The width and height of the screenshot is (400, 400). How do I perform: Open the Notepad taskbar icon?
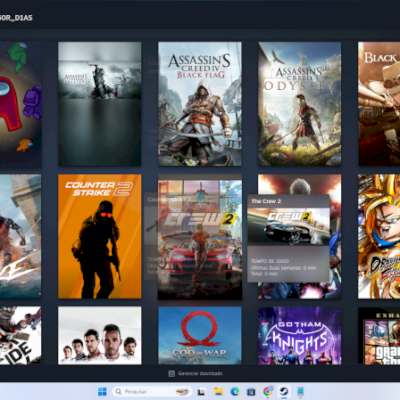pyautogui.click(x=300, y=391)
